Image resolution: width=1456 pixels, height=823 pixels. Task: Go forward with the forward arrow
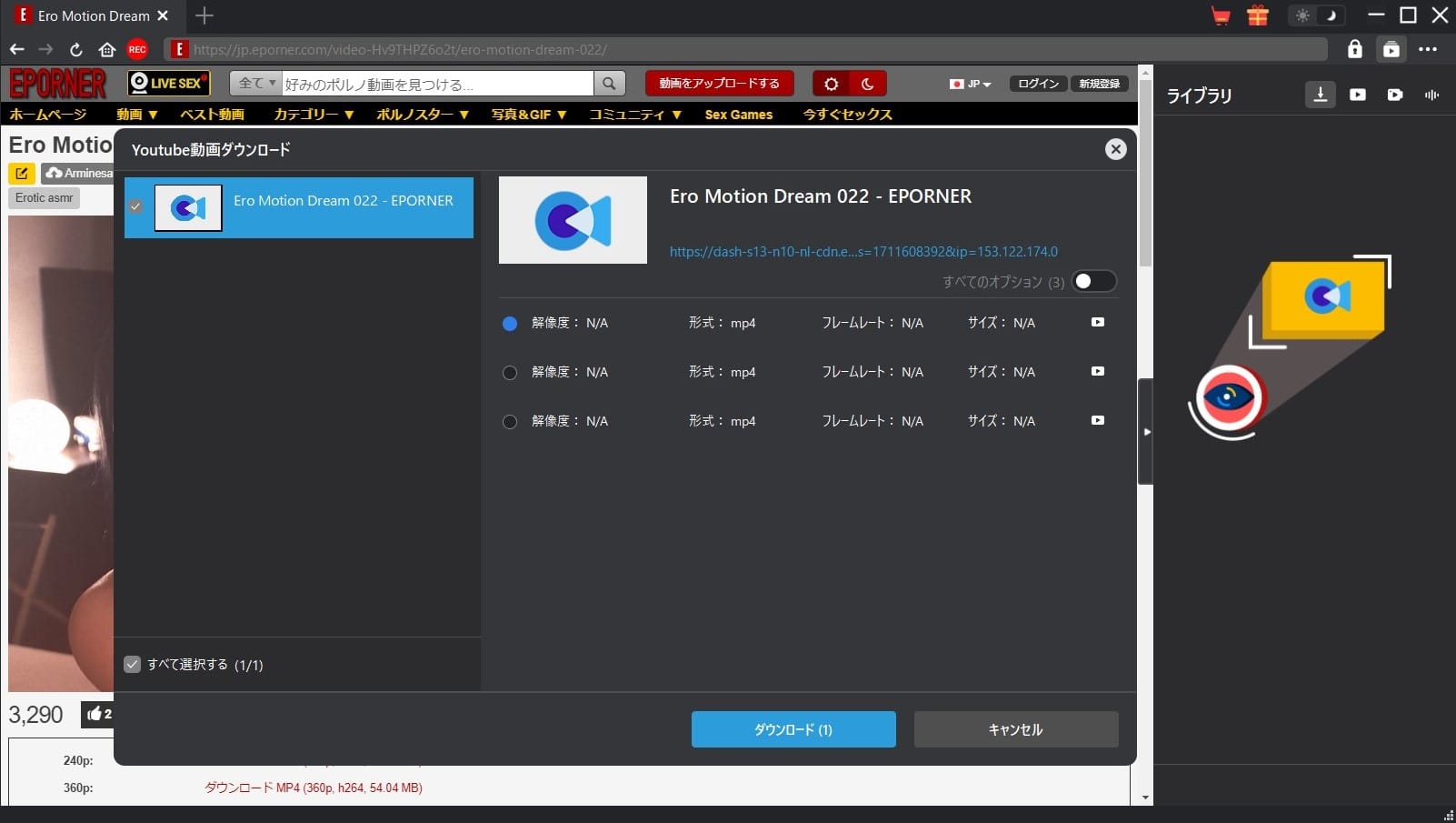point(45,49)
